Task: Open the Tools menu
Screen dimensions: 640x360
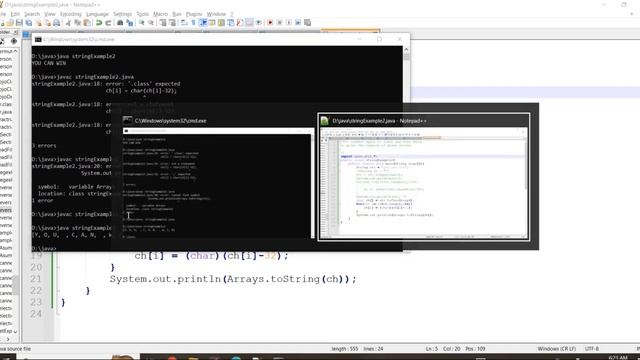Action: pos(142,14)
